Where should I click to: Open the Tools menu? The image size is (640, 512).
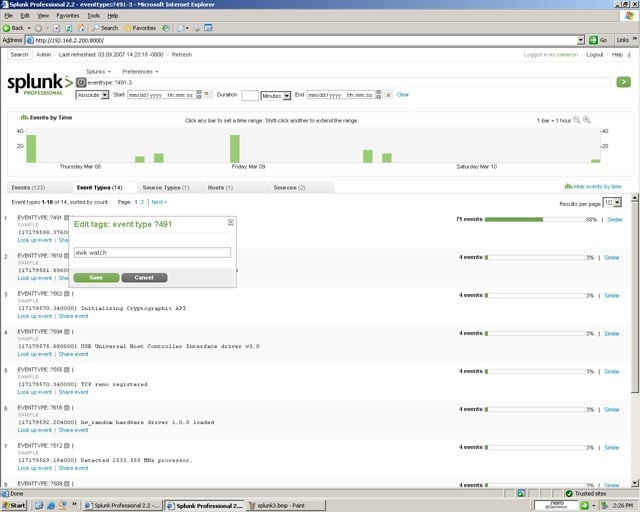[x=93, y=16]
